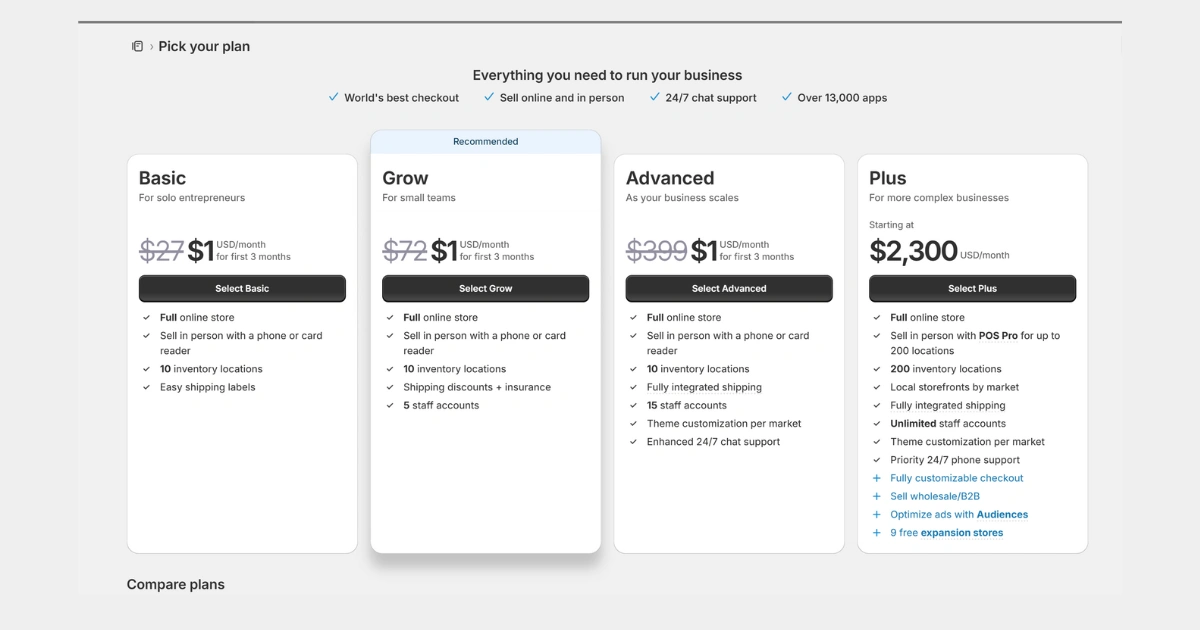Image resolution: width=1200 pixels, height=630 pixels.
Task: Click the 9 free expansion stores link
Action: pos(946,533)
